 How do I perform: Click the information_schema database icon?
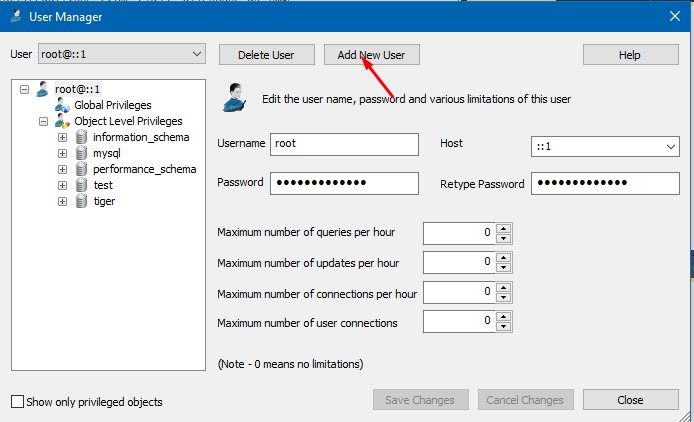81,137
